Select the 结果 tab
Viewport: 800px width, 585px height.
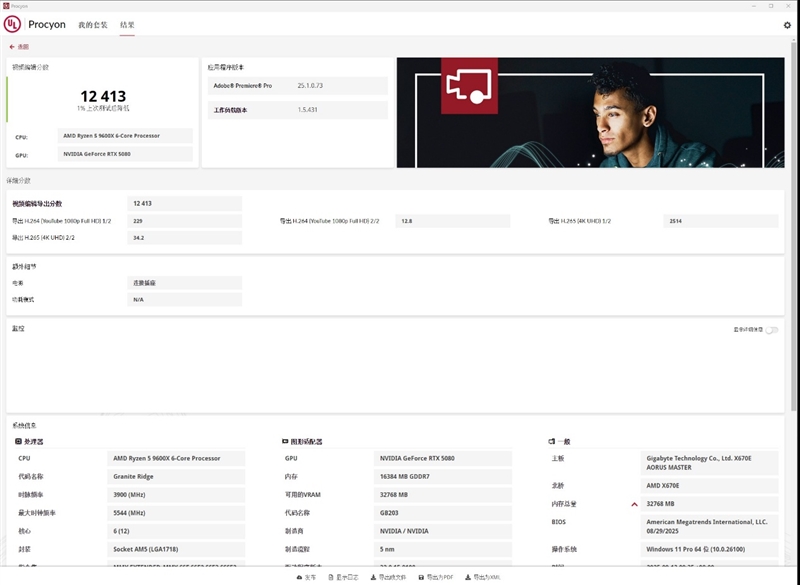(x=127, y=25)
